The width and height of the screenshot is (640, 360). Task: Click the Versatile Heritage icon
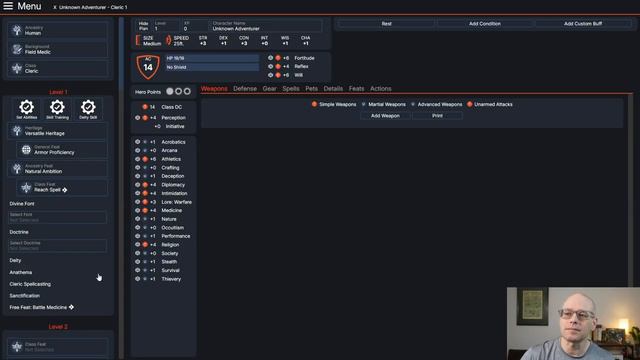pyautogui.click(x=17, y=131)
